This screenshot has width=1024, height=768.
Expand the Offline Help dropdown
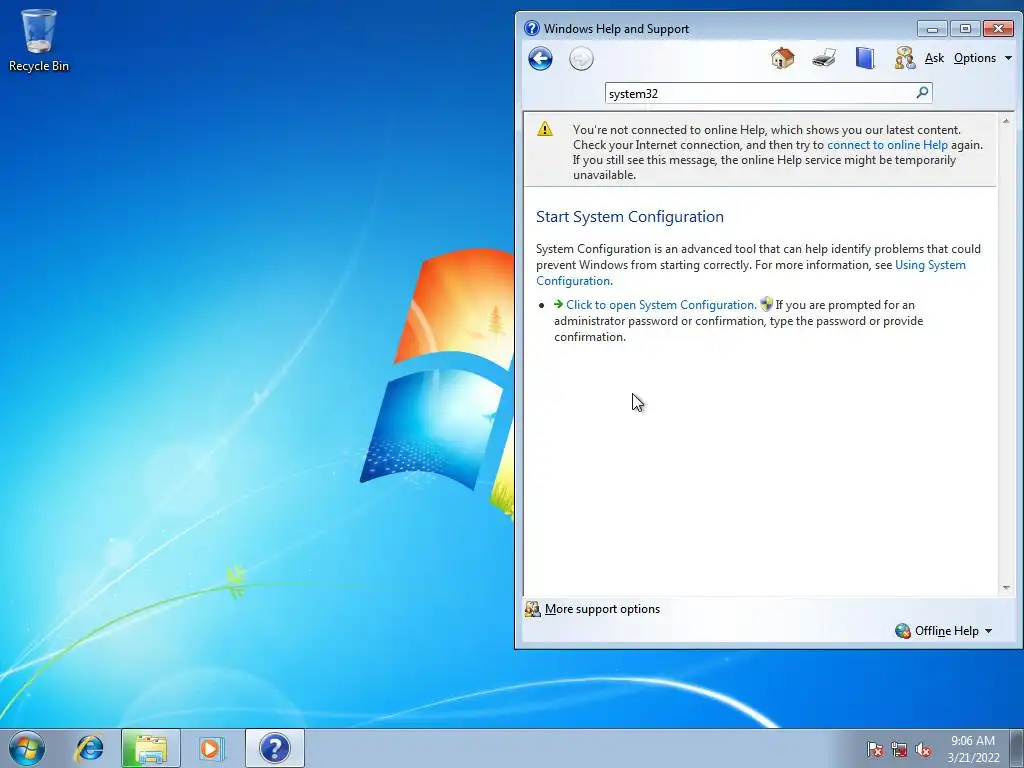(x=953, y=631)
